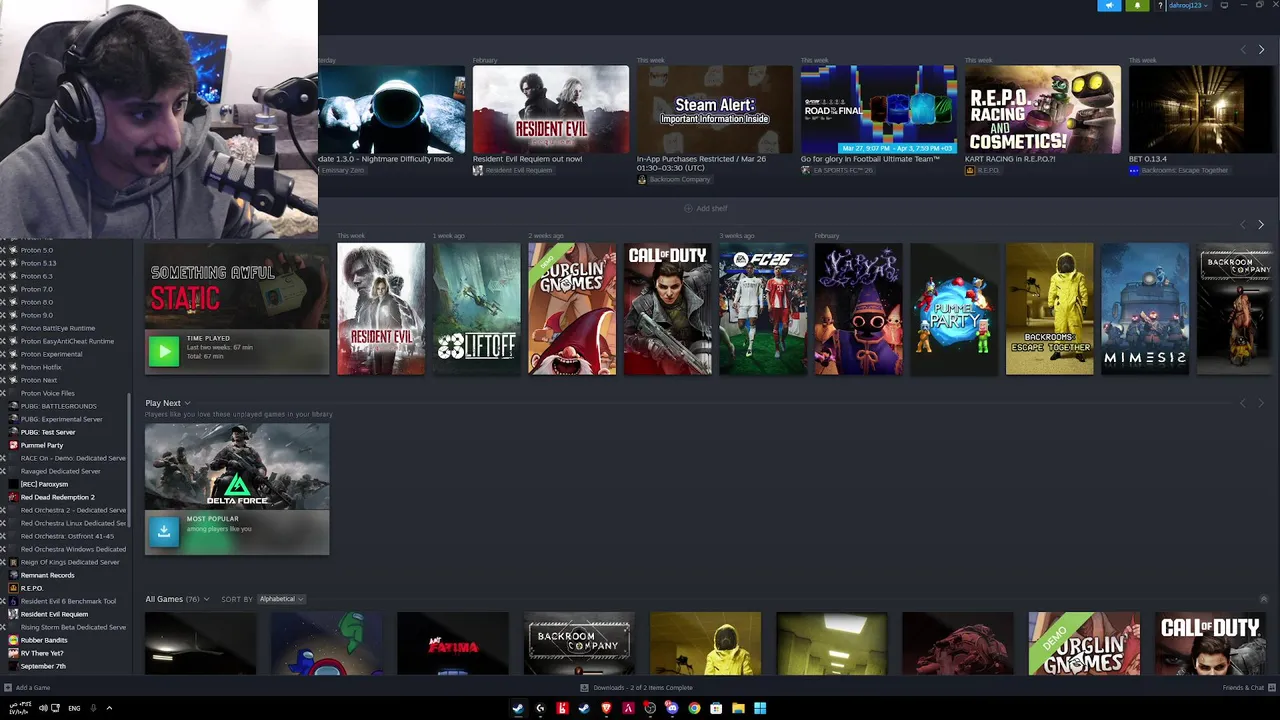1280x720 pixels.
Task: Select Resident Evil Requiem in the library list
Action: [54, 614]
